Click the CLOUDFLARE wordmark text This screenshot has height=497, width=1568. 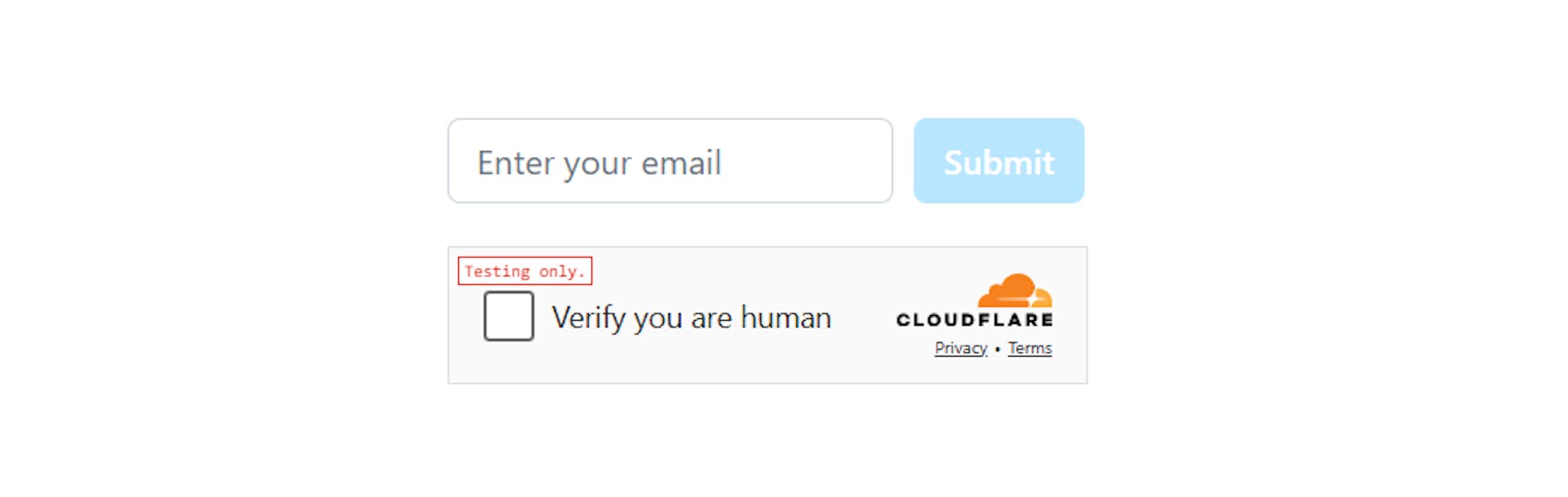pos(974,320)
